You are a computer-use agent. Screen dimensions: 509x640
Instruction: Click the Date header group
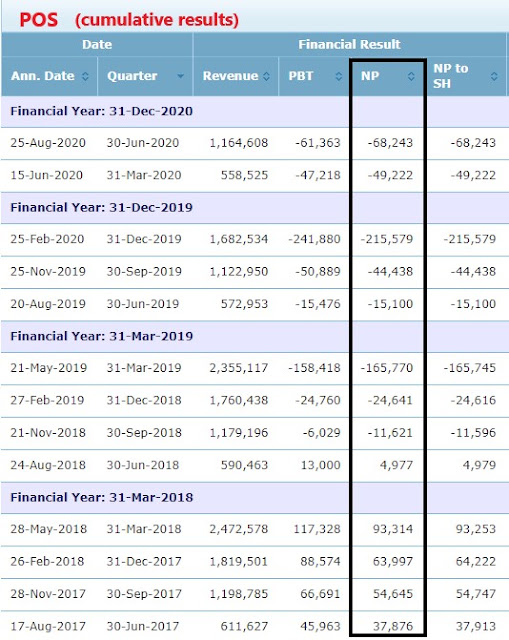point(97,44)
